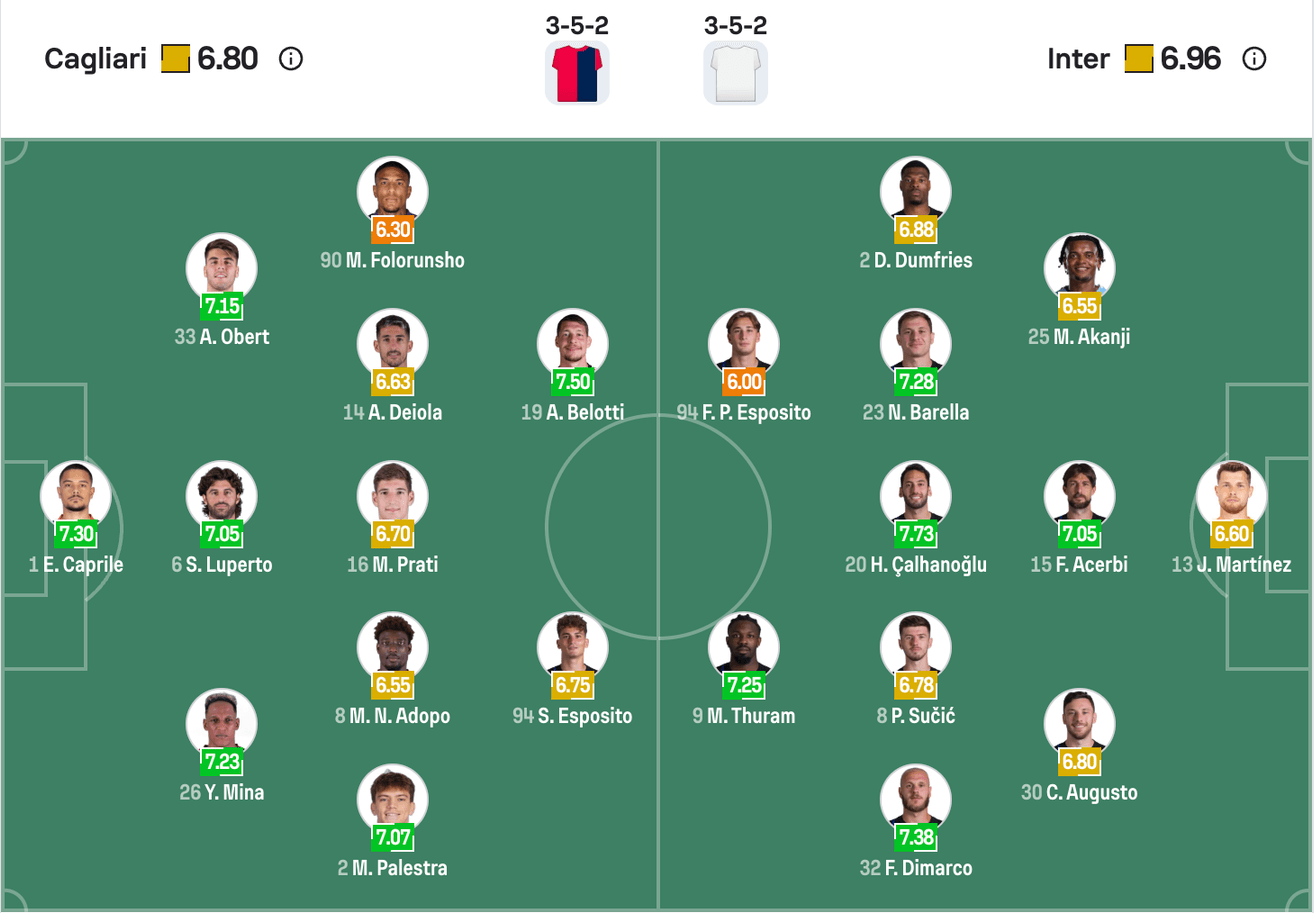Click M. Folorunsho's 6.30 rating badge
This screenshot has height=913, width=1314.
tap(393, 230)
